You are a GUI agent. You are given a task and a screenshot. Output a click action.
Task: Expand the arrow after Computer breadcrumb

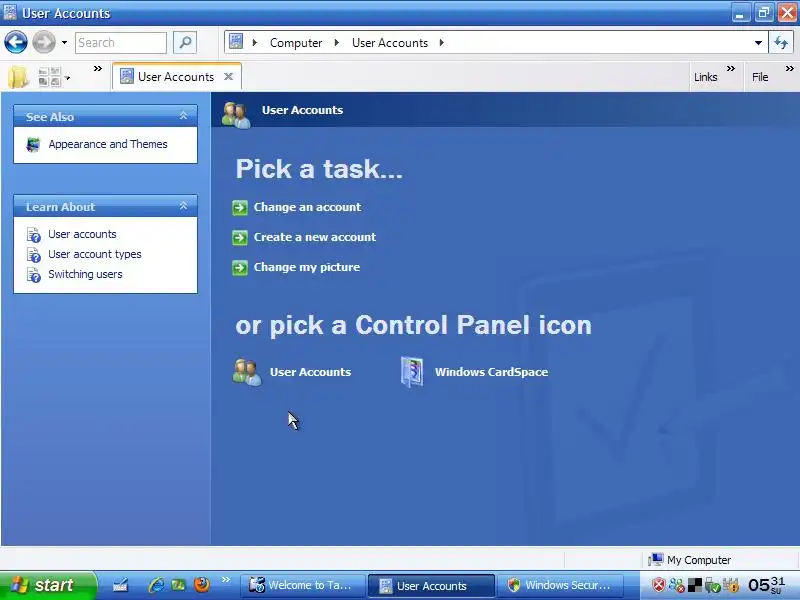pos(336,42)
